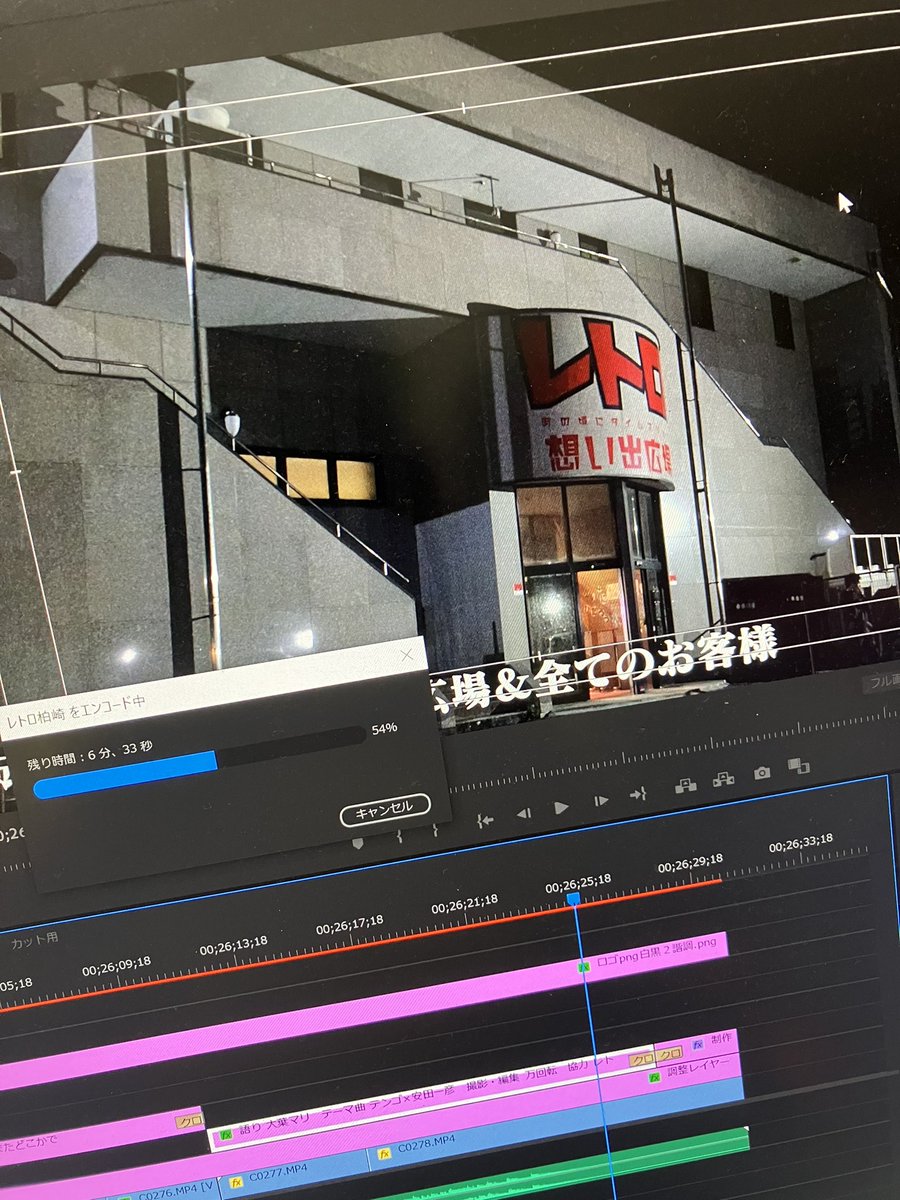Click the blue timeline playhead handle

coord(573,900)
